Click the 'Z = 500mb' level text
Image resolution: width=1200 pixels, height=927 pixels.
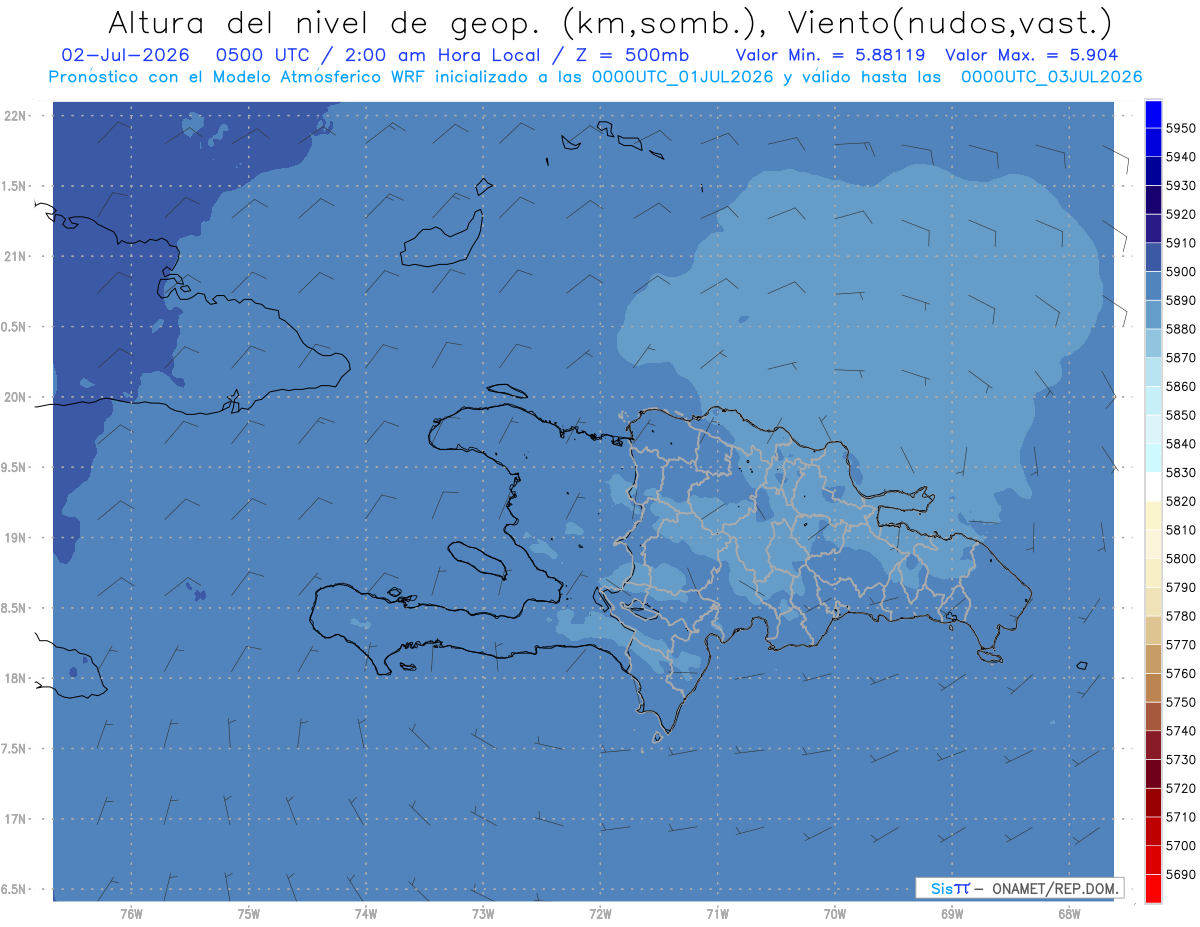pos(630,55)
